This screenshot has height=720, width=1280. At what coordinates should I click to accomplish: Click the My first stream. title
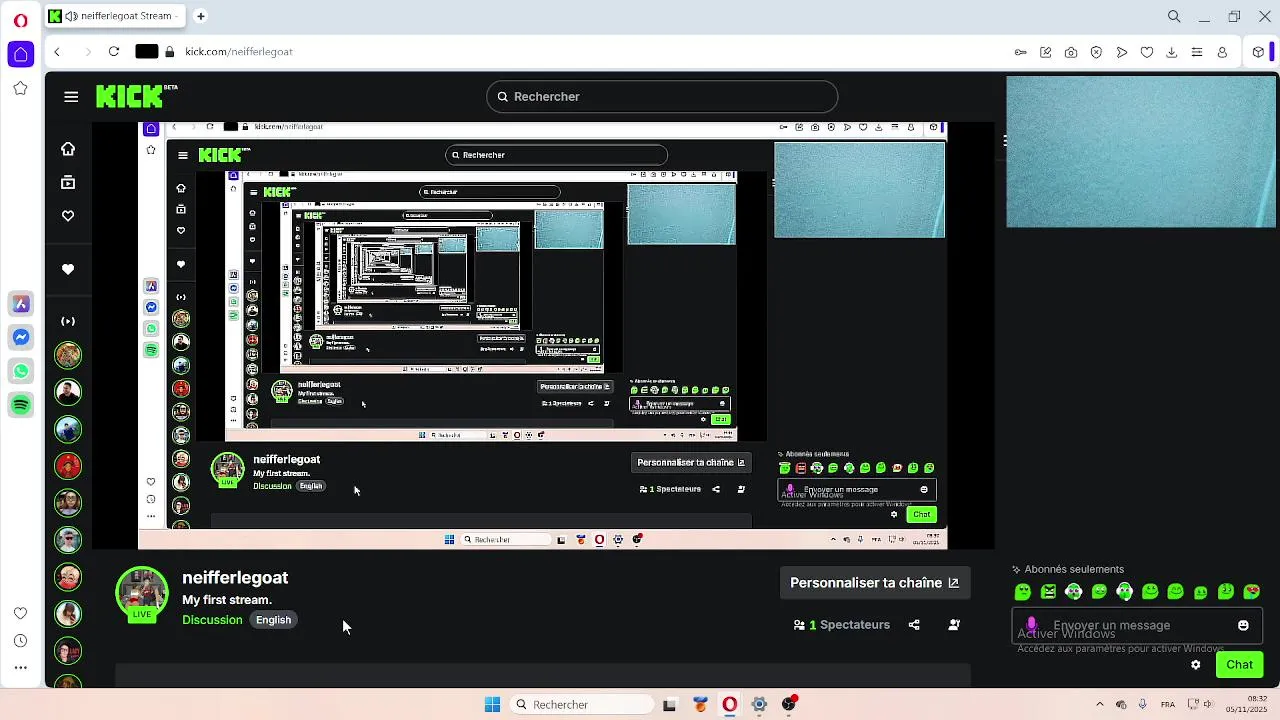[x=227, y=600]
